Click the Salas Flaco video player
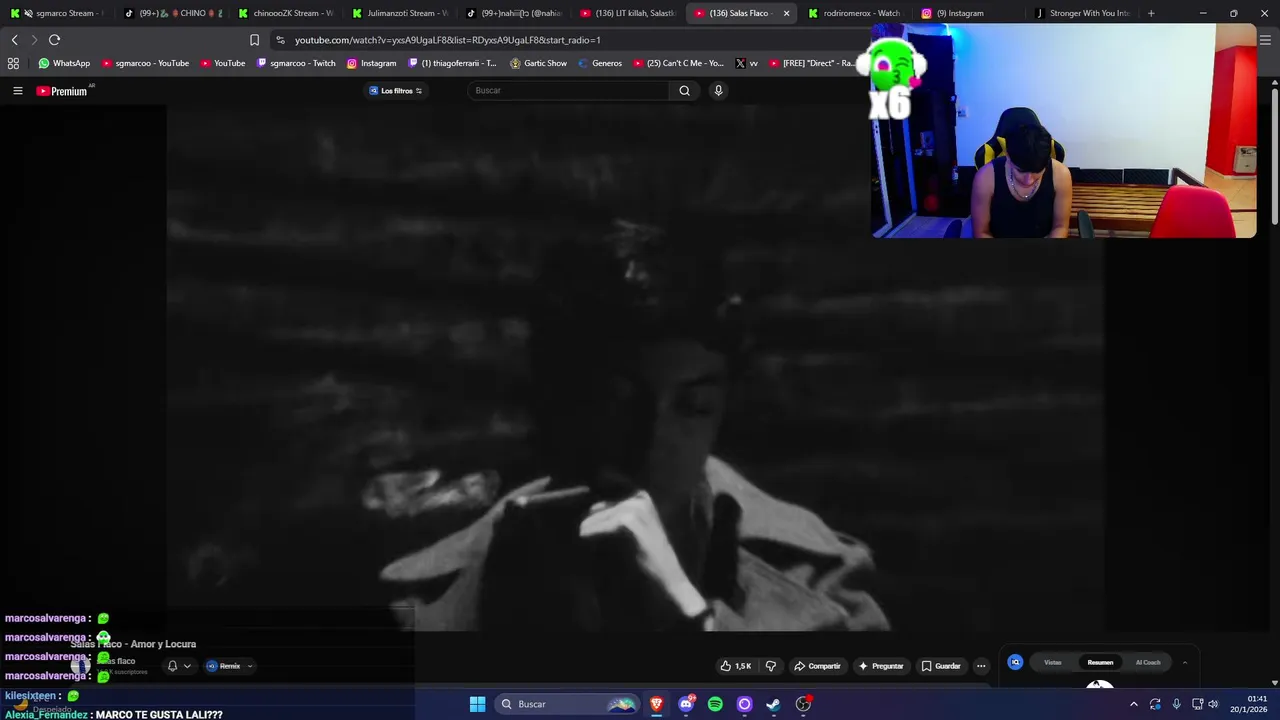 pos(635,368)
